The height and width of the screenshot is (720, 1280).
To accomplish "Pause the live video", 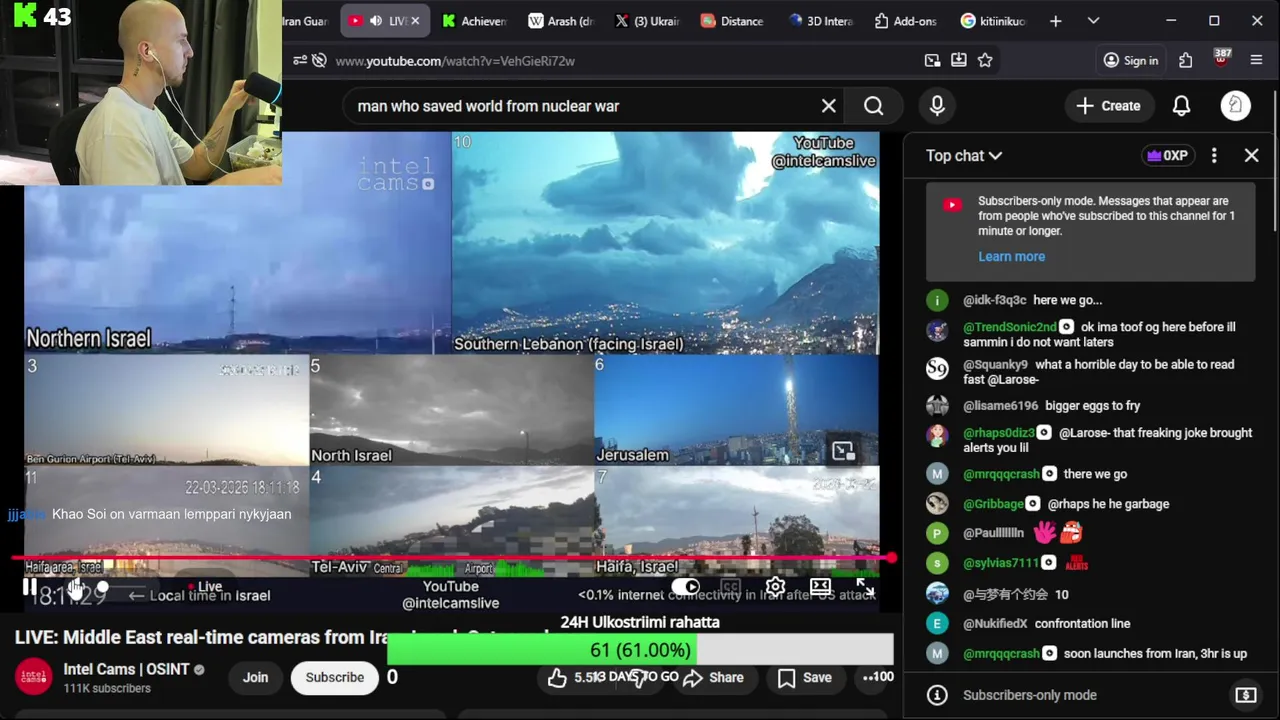I will [30, 587].
